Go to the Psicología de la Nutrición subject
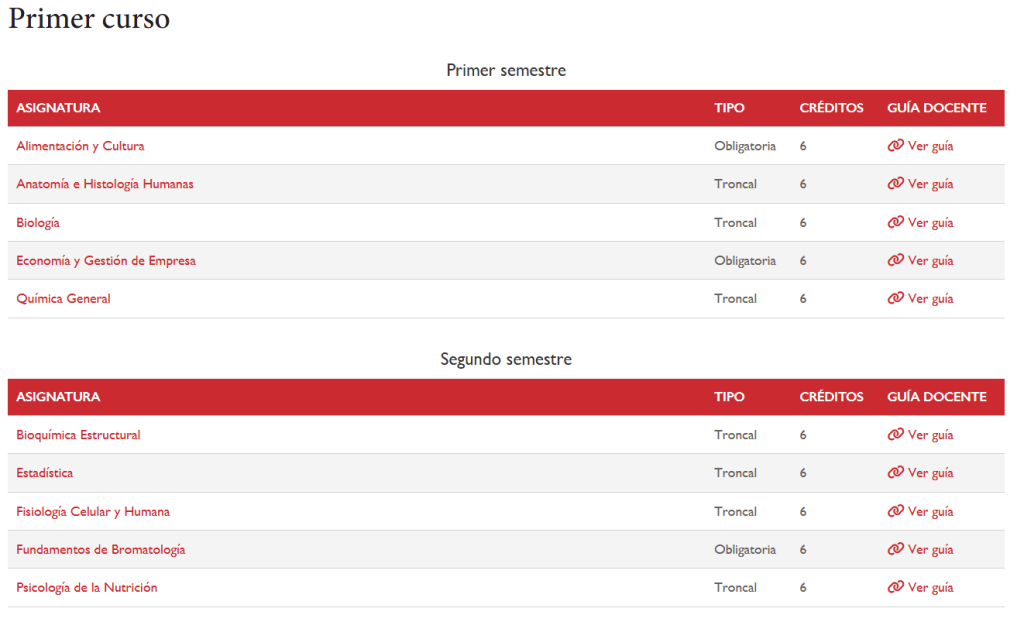Image resolution: width=1024 pixels, height=622 pixels. (87, 587)
